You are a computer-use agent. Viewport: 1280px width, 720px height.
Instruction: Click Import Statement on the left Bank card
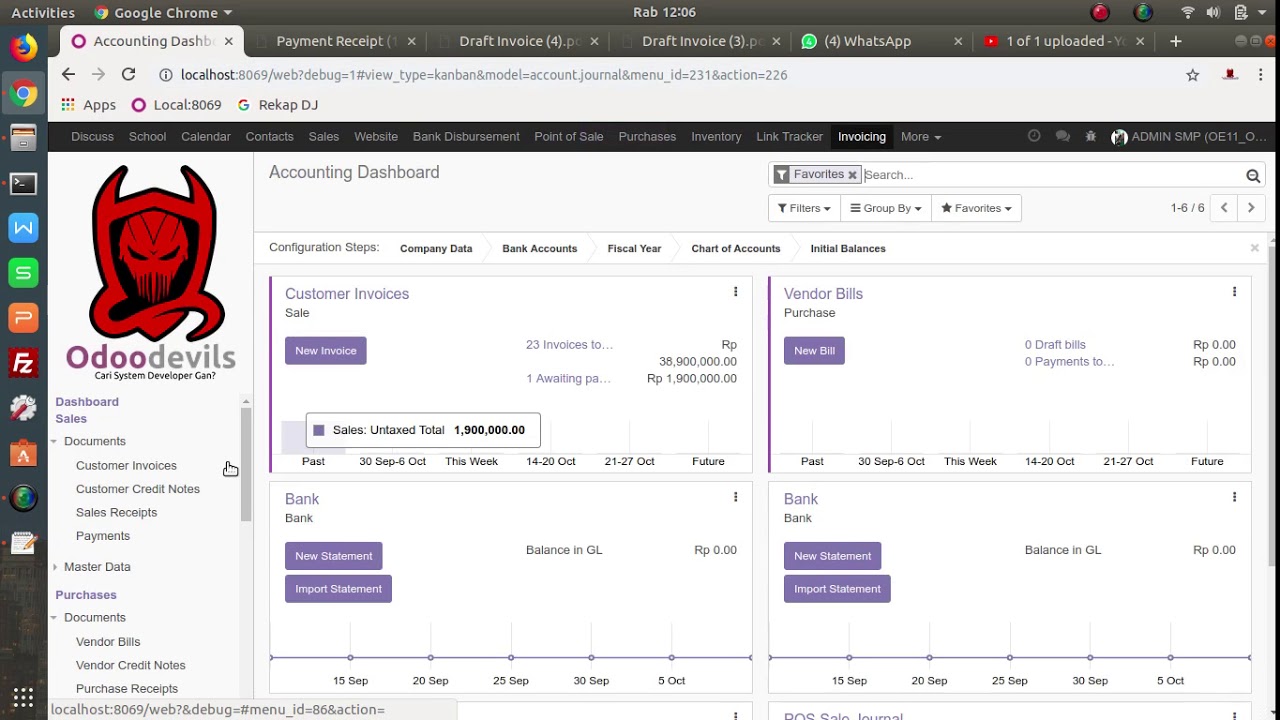click(x=338, y=589)
